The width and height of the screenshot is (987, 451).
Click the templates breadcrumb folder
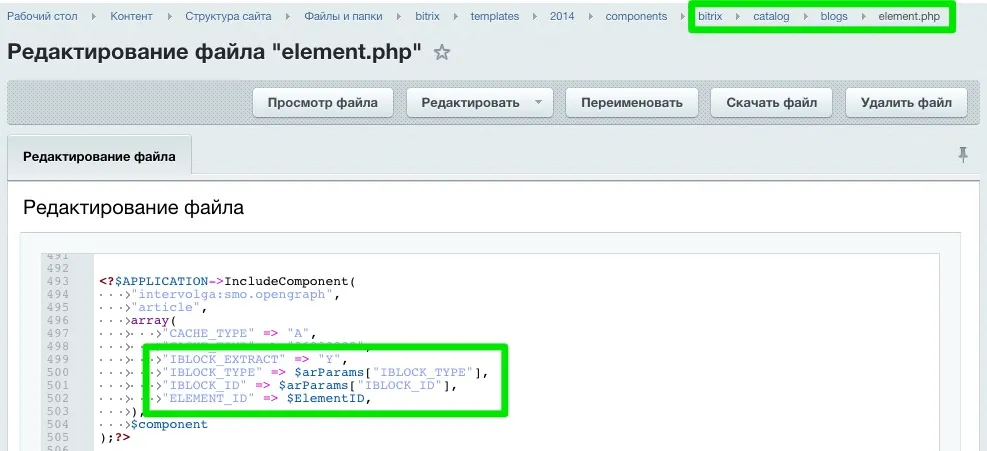point(495,17)
